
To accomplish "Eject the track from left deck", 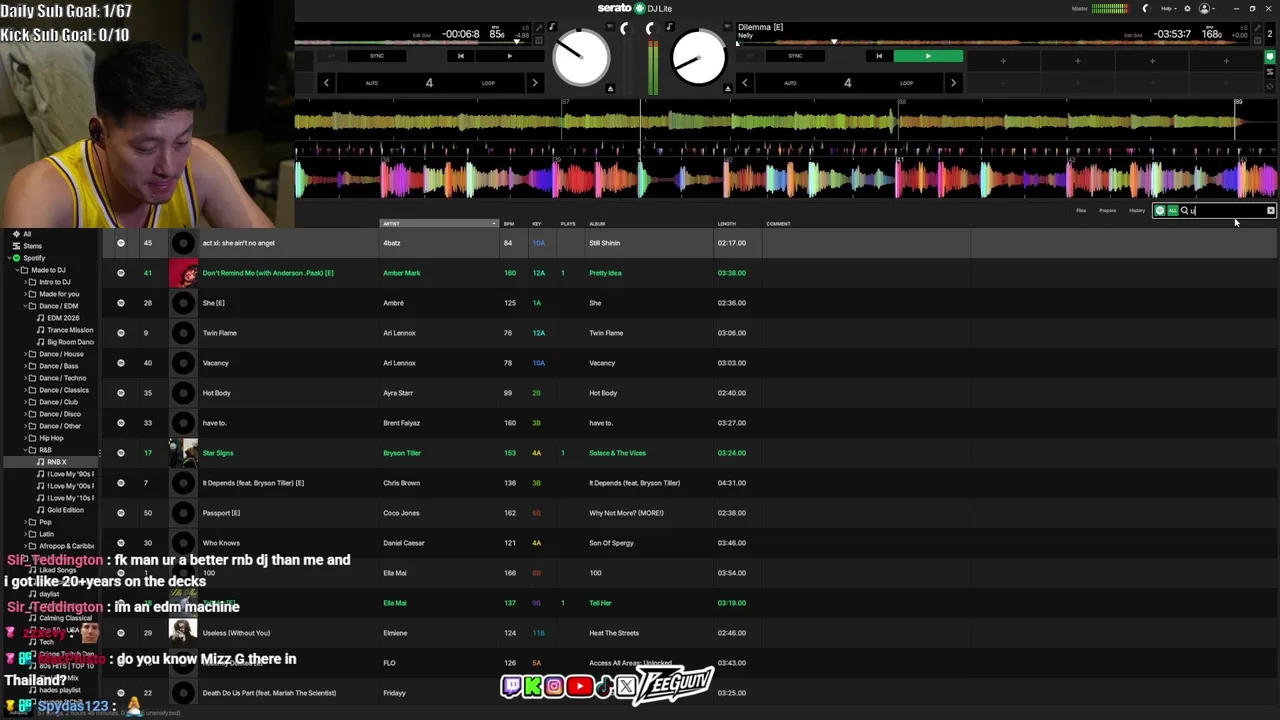I will (610, 88).
